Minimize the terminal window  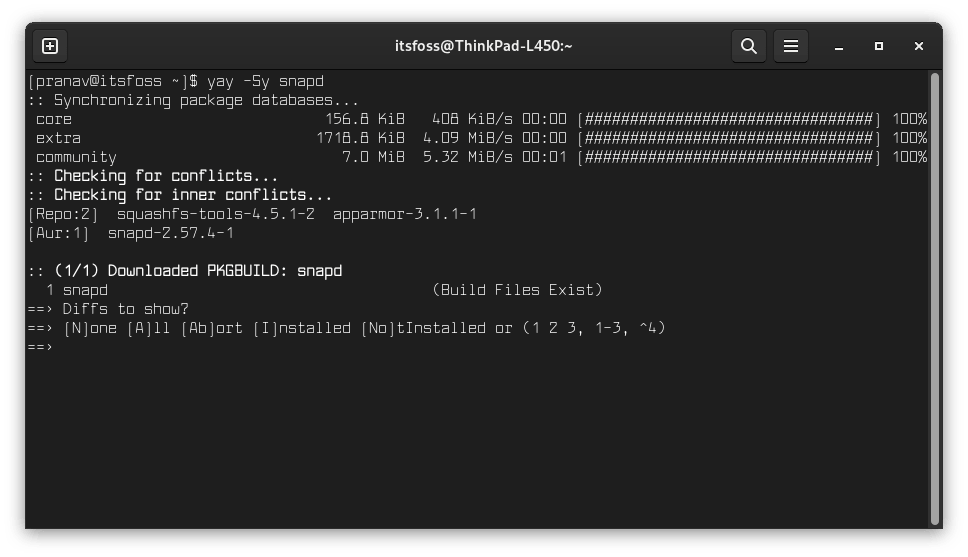(838, 47)
